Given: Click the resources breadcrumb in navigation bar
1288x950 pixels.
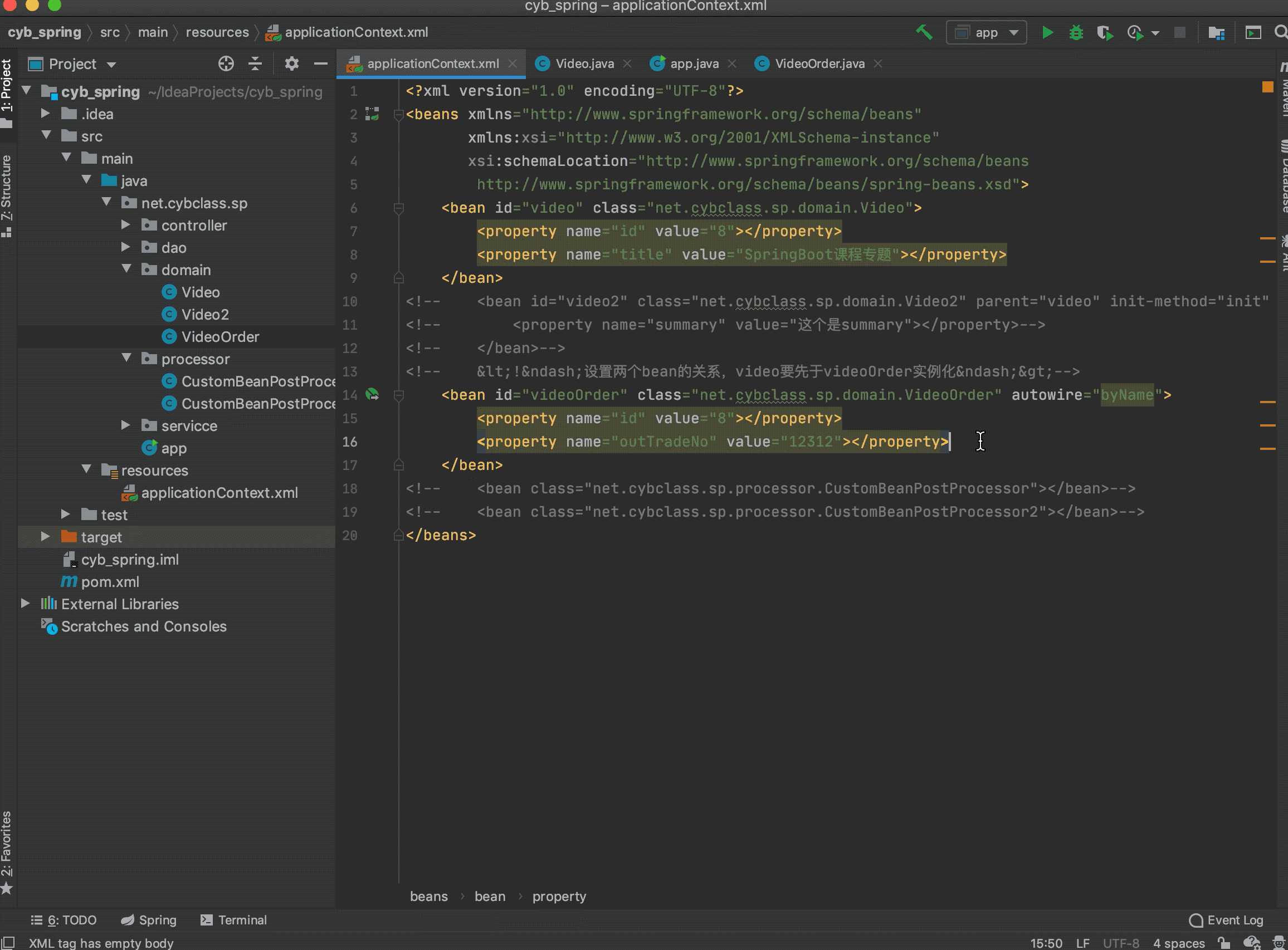Looking at the screenshot, I should point(217,32).
